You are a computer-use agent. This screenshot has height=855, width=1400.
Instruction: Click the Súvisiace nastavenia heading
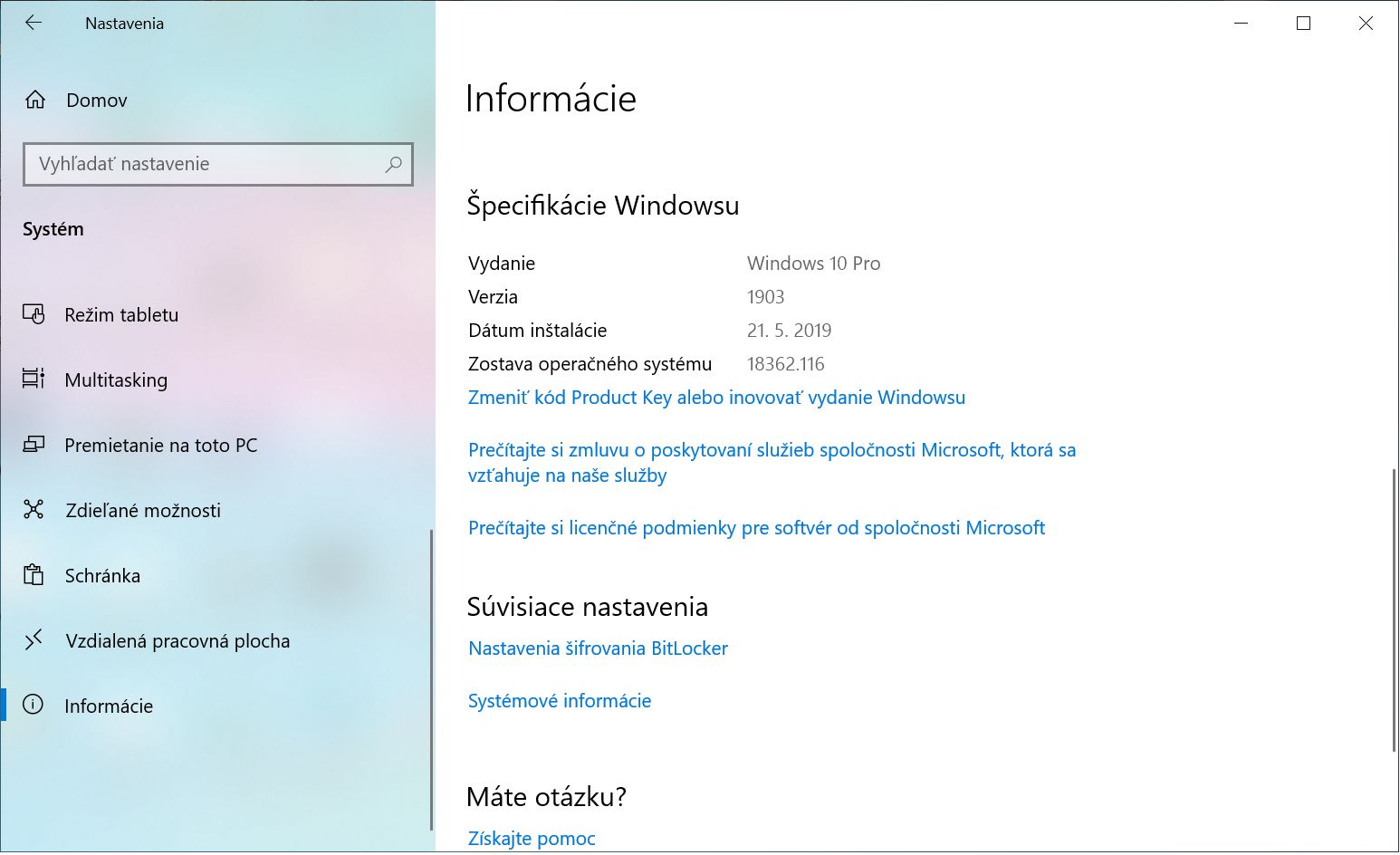pos(587,607)
